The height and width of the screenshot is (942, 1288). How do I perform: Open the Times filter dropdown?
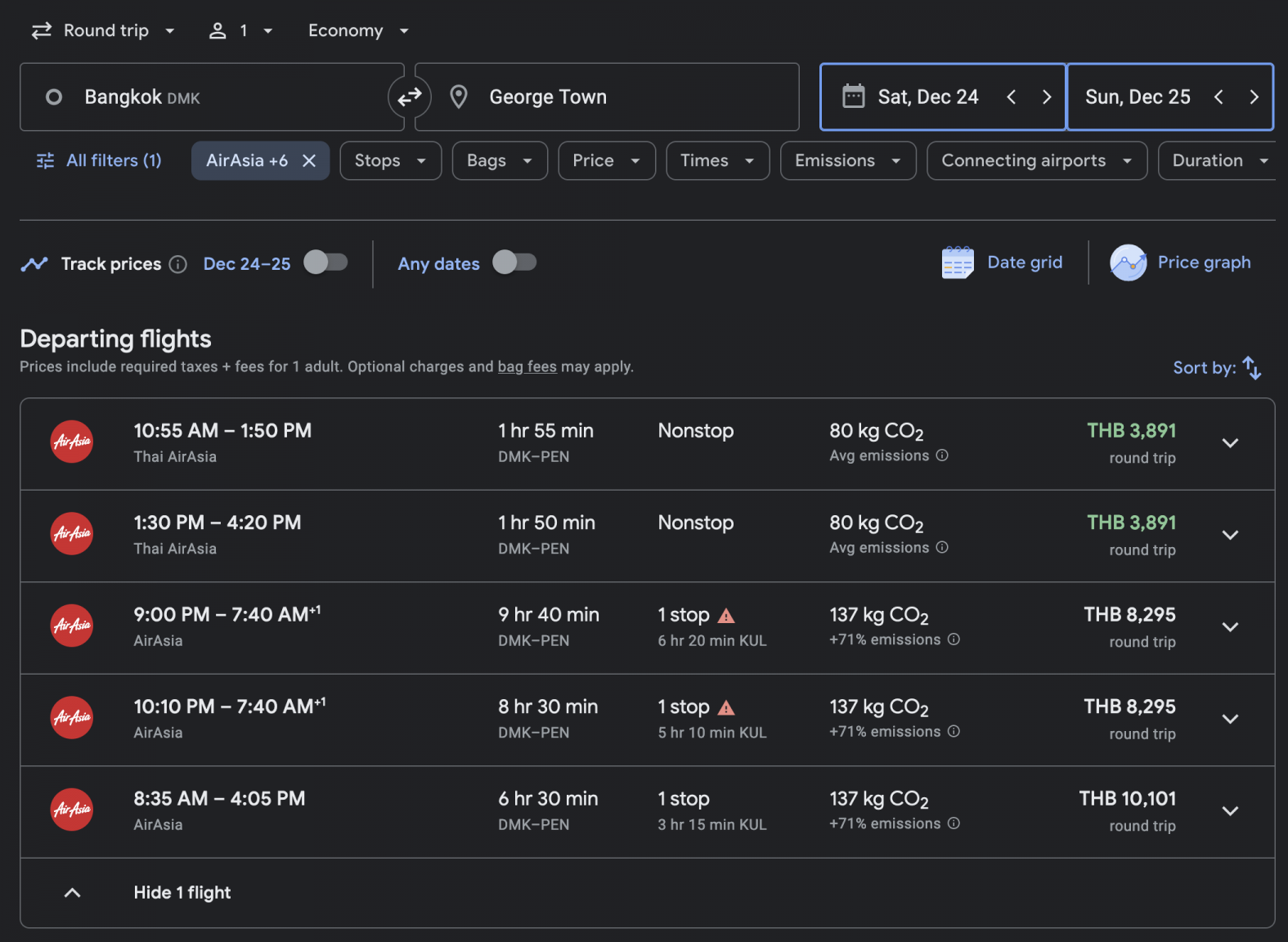pos(717,161)
